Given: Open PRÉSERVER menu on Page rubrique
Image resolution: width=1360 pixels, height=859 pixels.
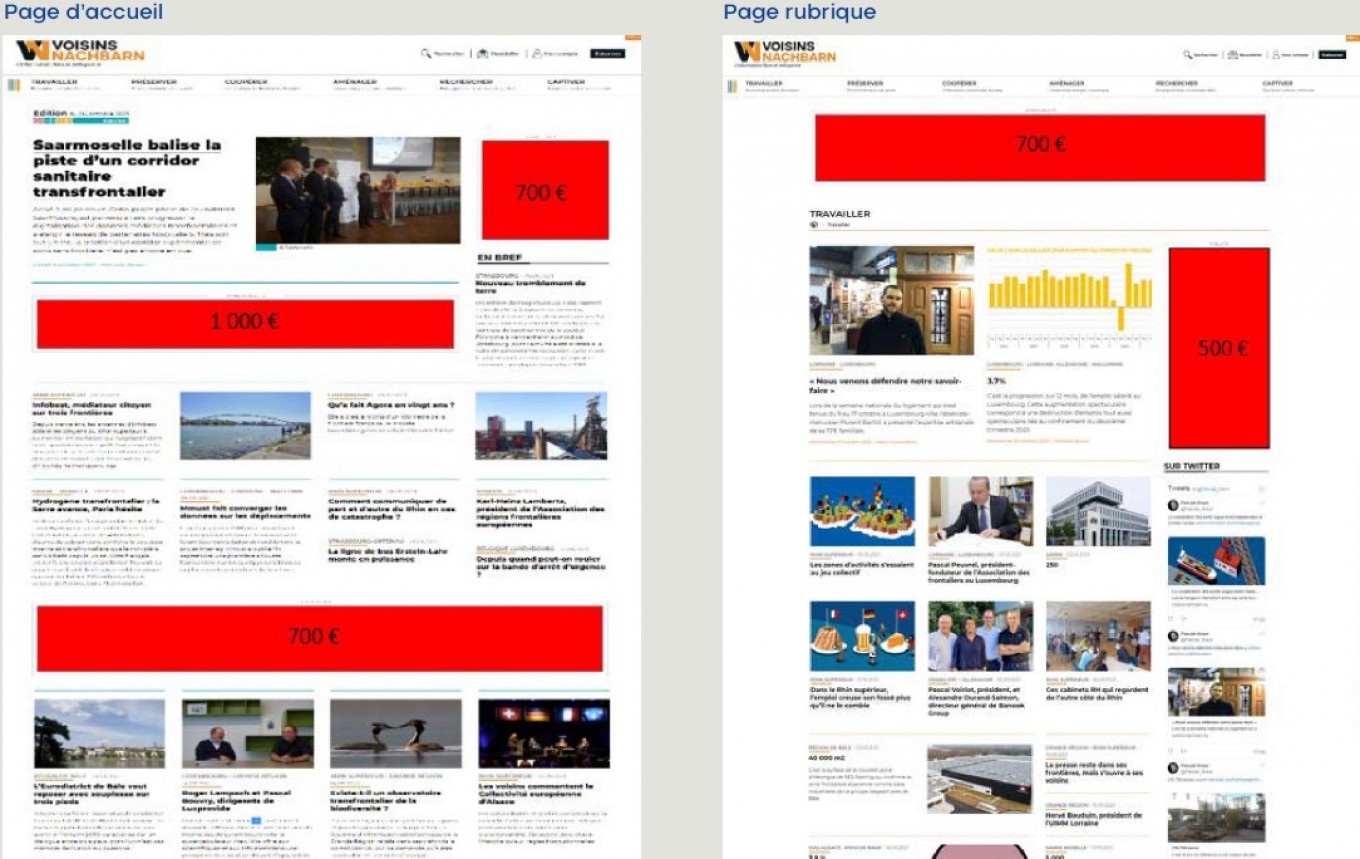Looking at the screenshot, I should click(x=865, y=83).
